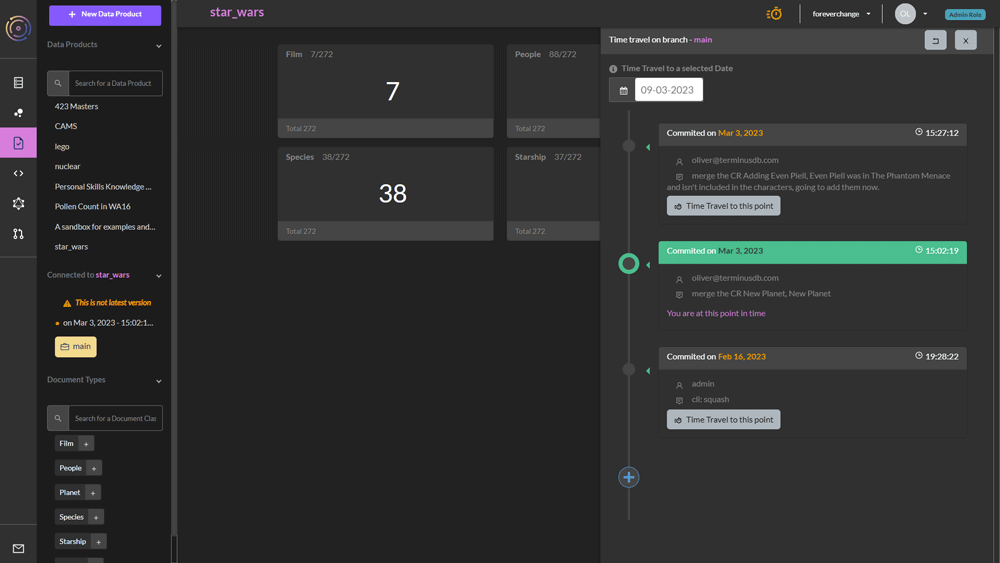Open the user profile dropdown arrow
The height and width of the screenshot is (563, 1000).
pos(925,13)
